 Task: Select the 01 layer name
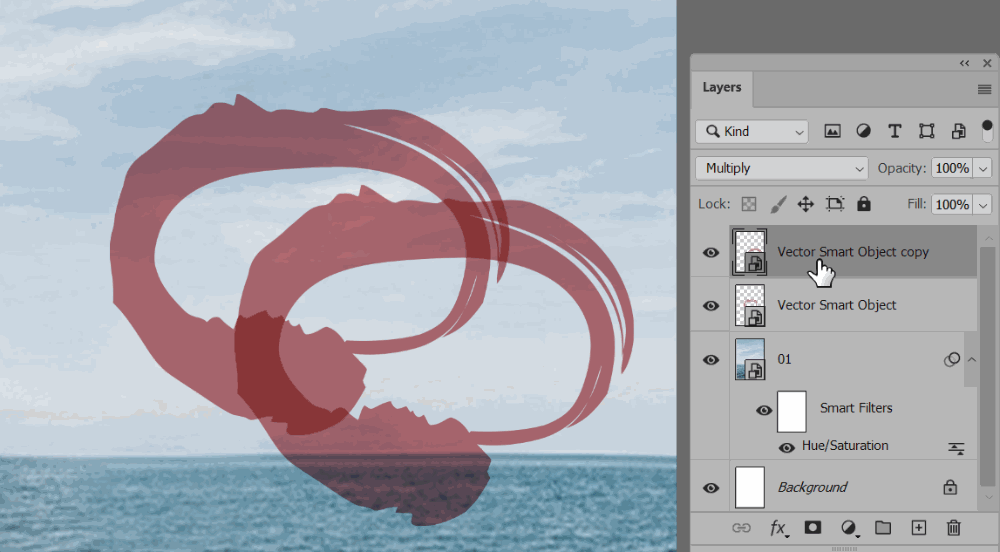point(784,360)
